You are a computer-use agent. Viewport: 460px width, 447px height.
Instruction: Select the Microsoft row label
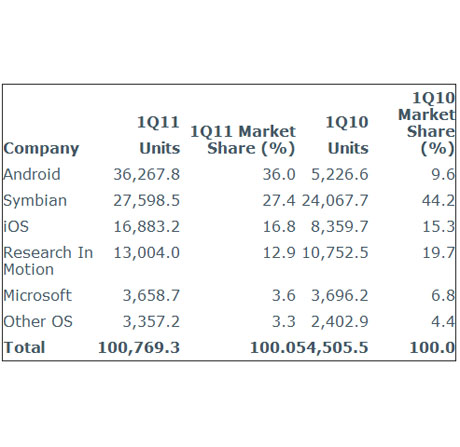37,295
